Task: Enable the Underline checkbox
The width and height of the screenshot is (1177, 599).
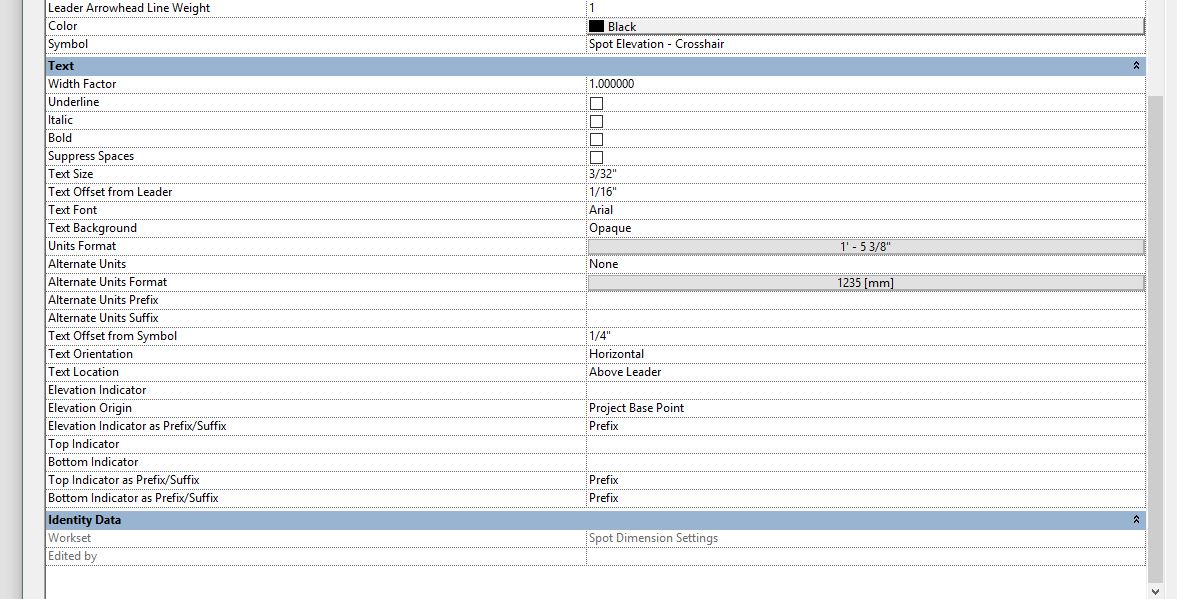Action: tap(596, 103)
